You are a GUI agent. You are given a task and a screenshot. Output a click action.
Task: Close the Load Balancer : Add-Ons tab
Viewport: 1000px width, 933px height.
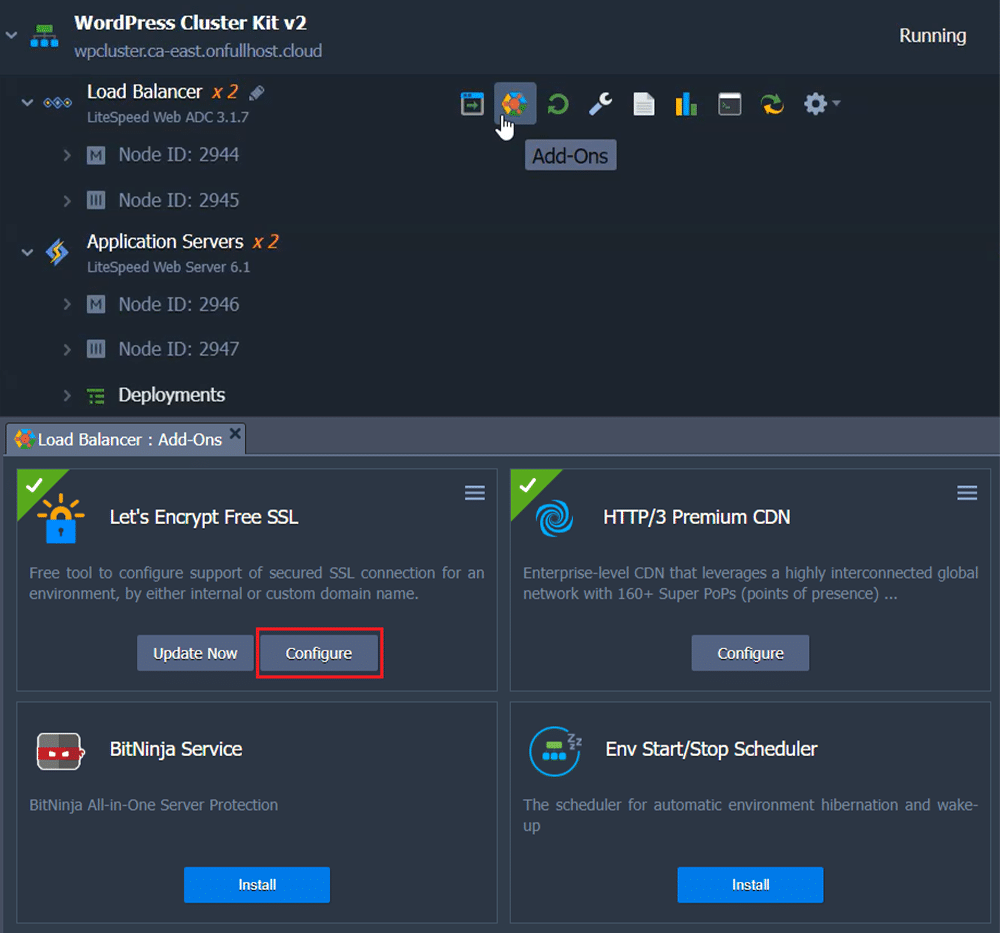235,433
